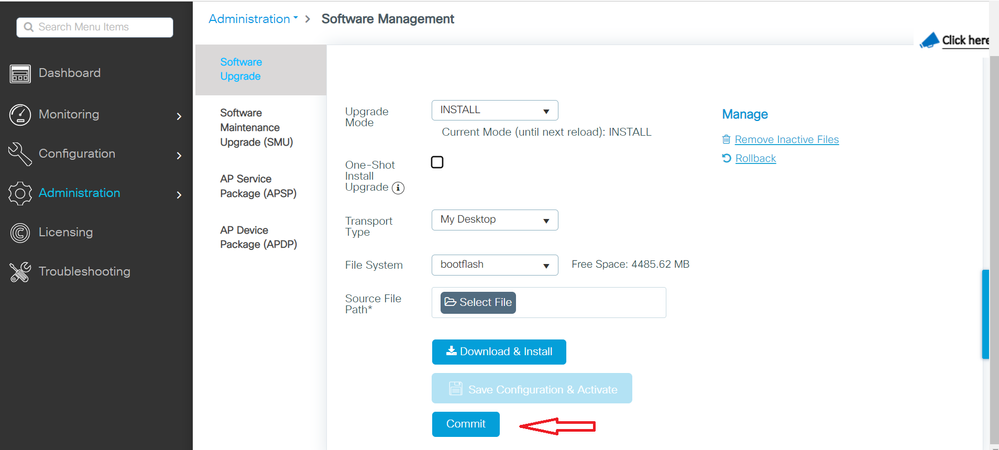Image resolution: width=999 pixels, height=450 pixels.
Task: Click Save Configuration & Activate button
Action: (x=532, y=389)
